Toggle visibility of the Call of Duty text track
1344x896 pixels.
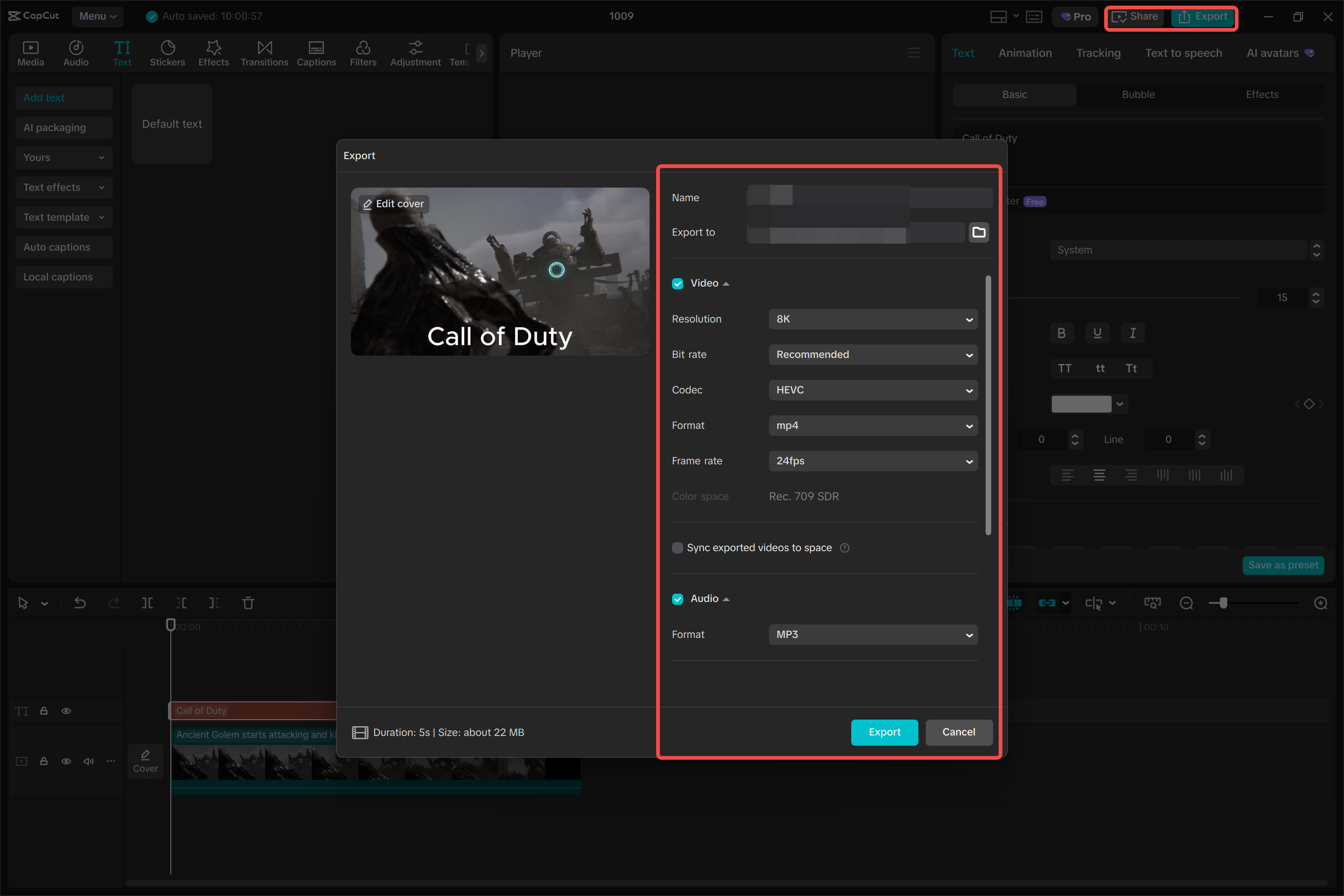point(66,711)
